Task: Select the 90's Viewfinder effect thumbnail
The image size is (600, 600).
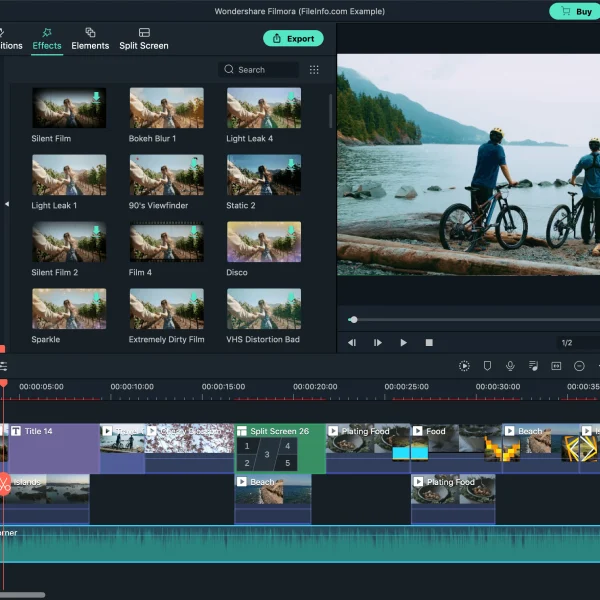Action: tap(166, 175)
